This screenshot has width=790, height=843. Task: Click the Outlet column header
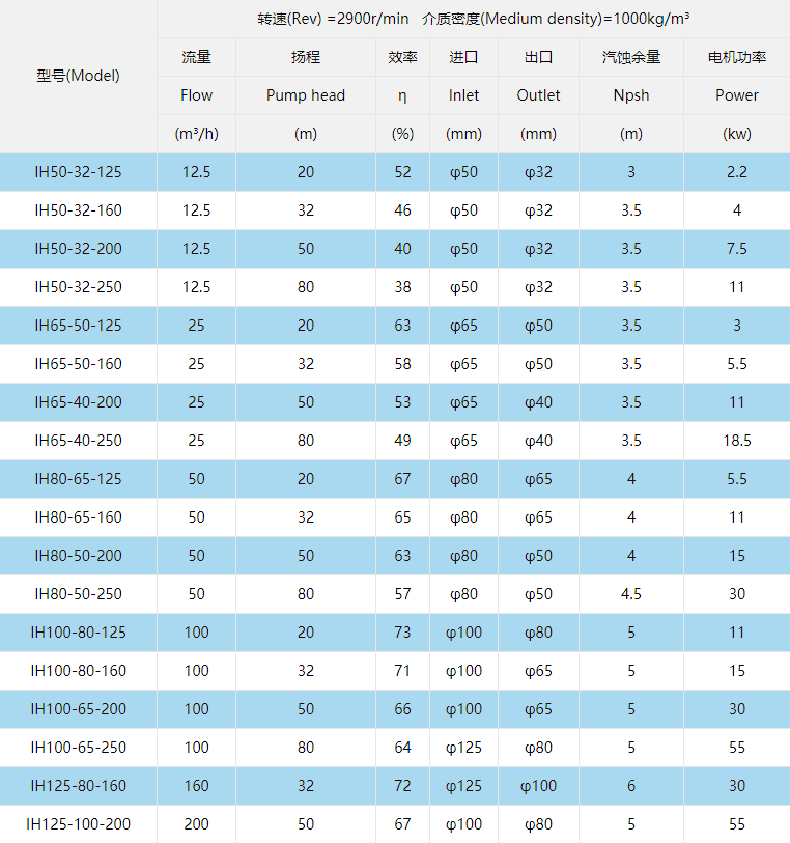tap(538, 96)
